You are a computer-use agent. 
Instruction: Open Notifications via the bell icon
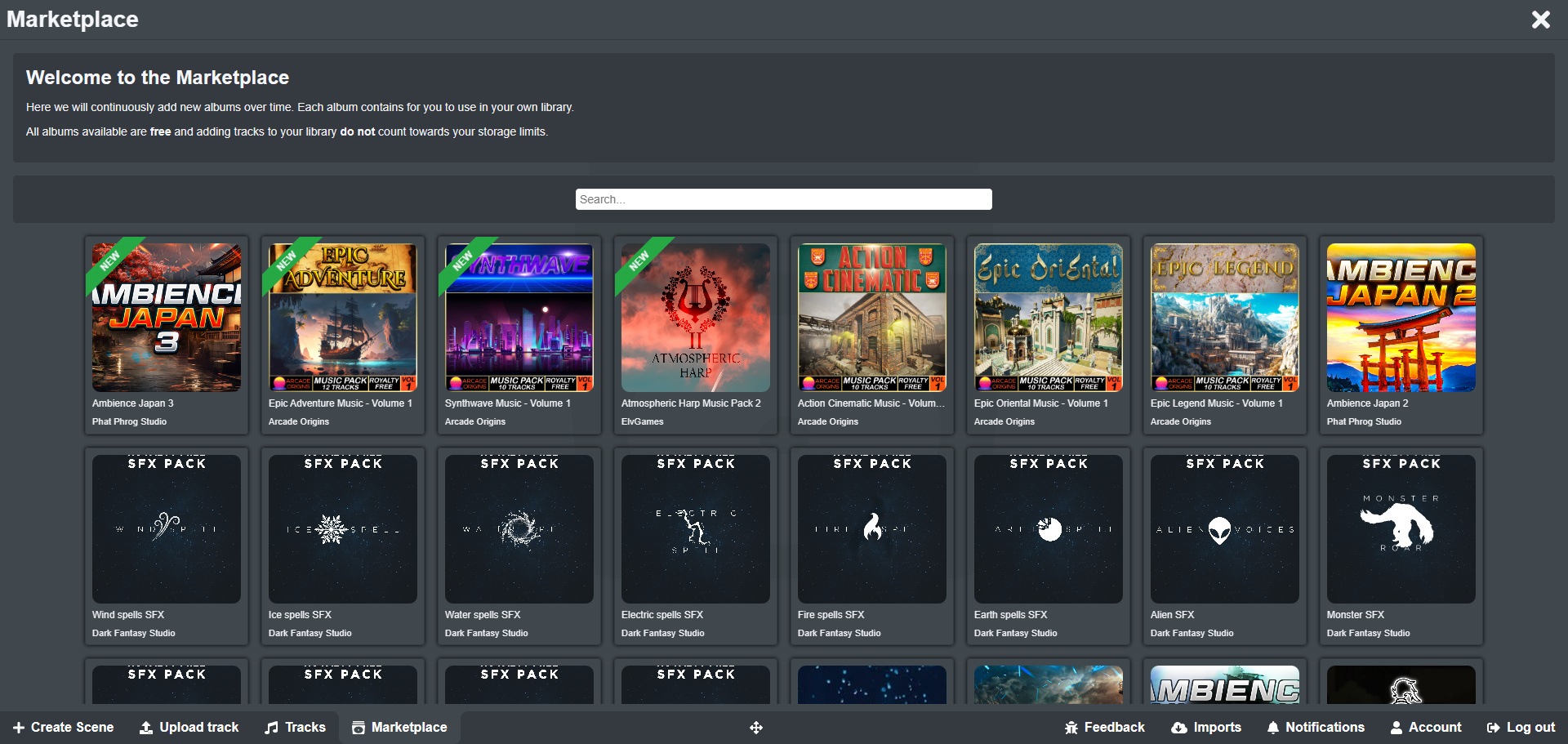click(x=1272, y=728)
